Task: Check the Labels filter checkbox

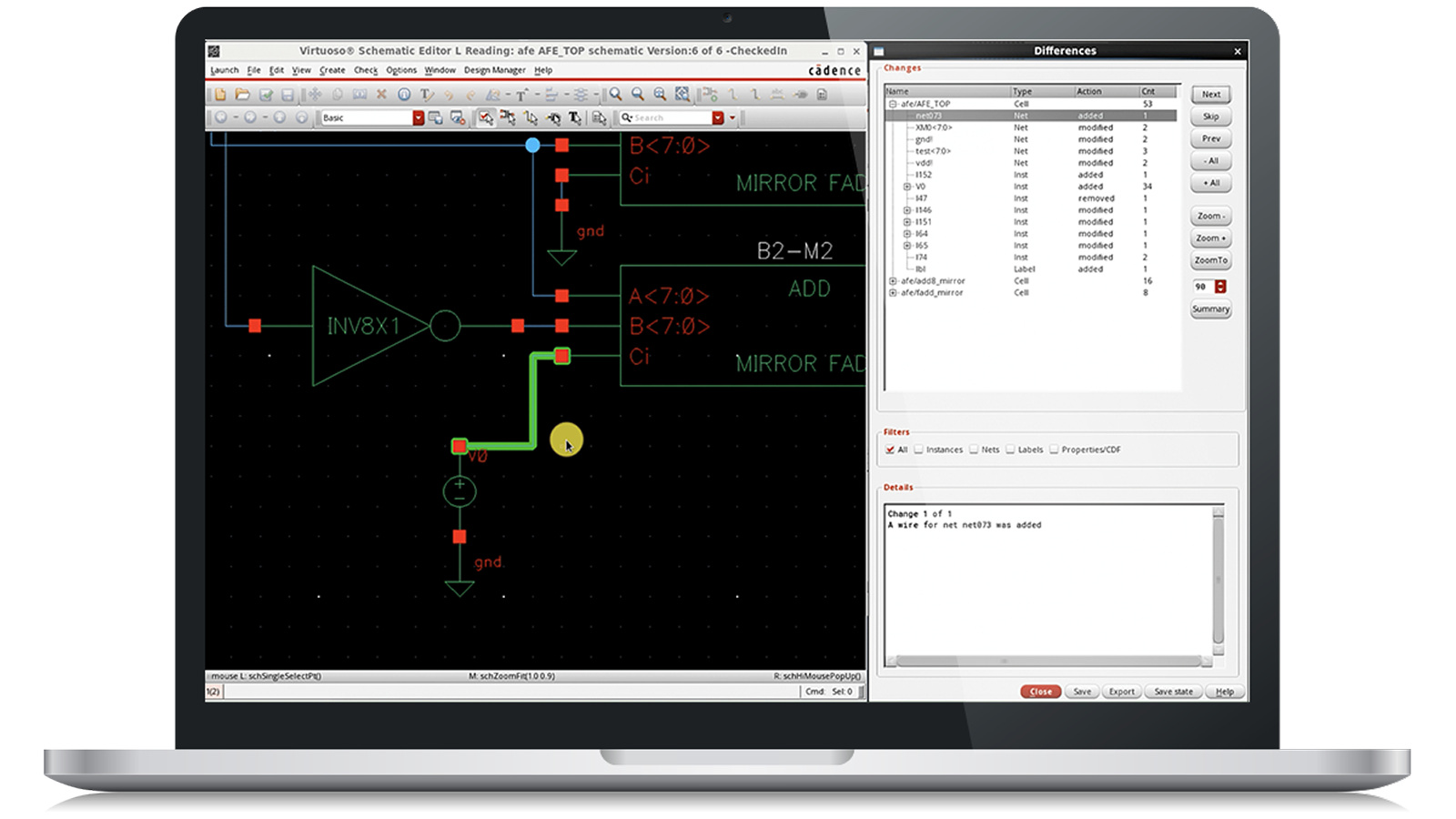Action: coord(1010,450)
